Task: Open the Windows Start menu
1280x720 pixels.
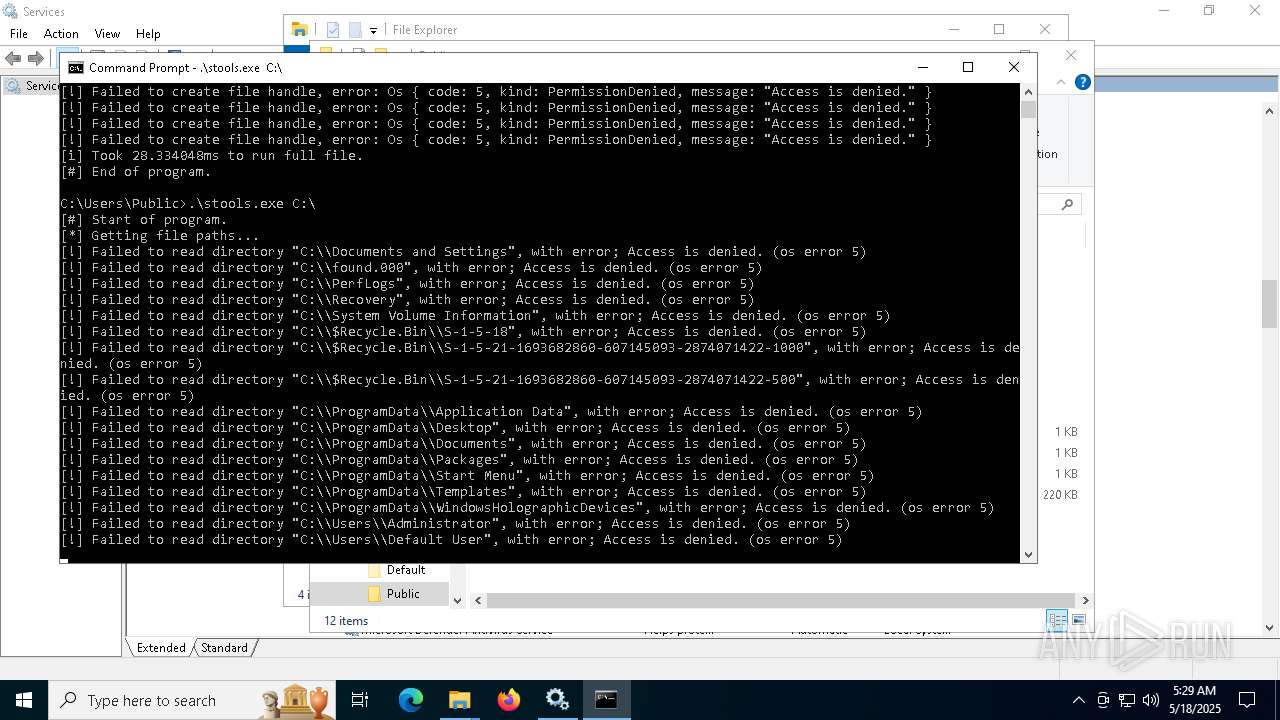Action: point(24,700)
